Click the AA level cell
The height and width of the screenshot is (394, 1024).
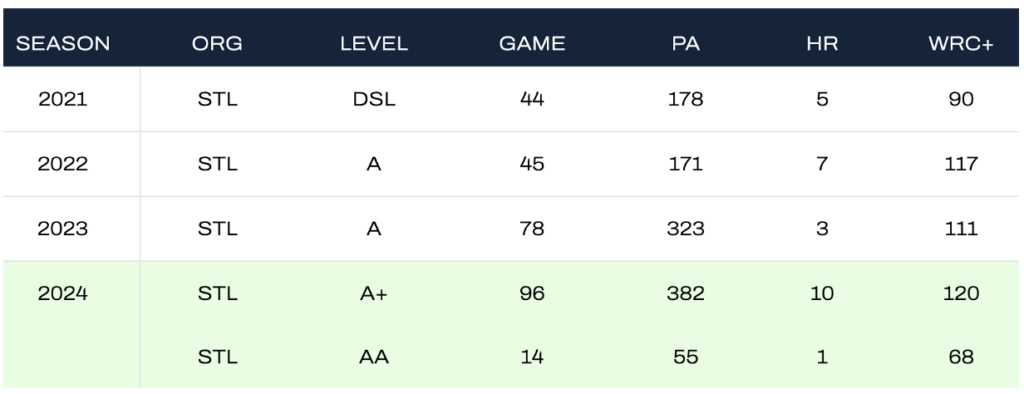pyautogui.click(x=374, y=357)
